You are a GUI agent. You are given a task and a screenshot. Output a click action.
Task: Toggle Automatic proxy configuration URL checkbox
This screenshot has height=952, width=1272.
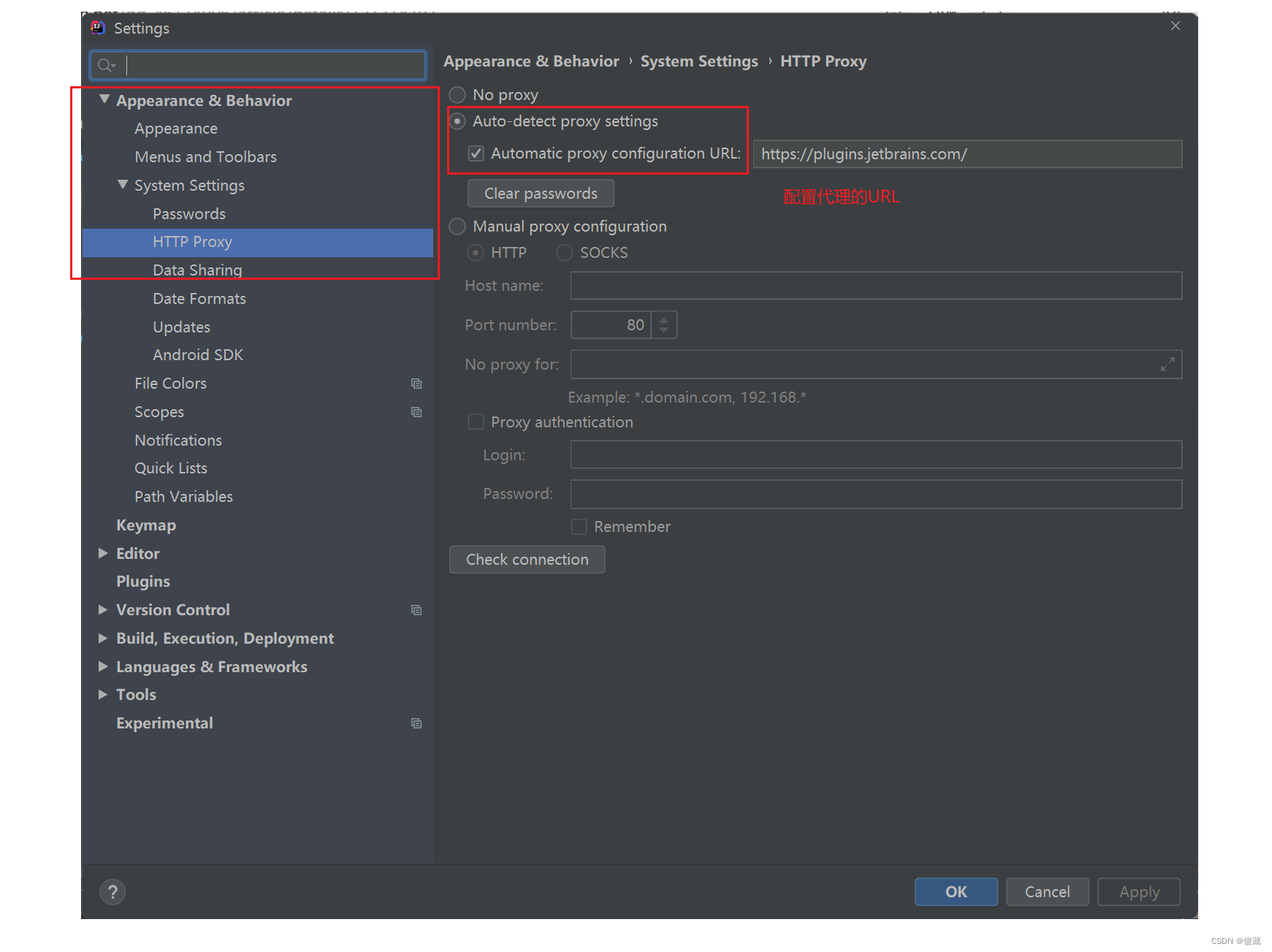click(476, 153)
